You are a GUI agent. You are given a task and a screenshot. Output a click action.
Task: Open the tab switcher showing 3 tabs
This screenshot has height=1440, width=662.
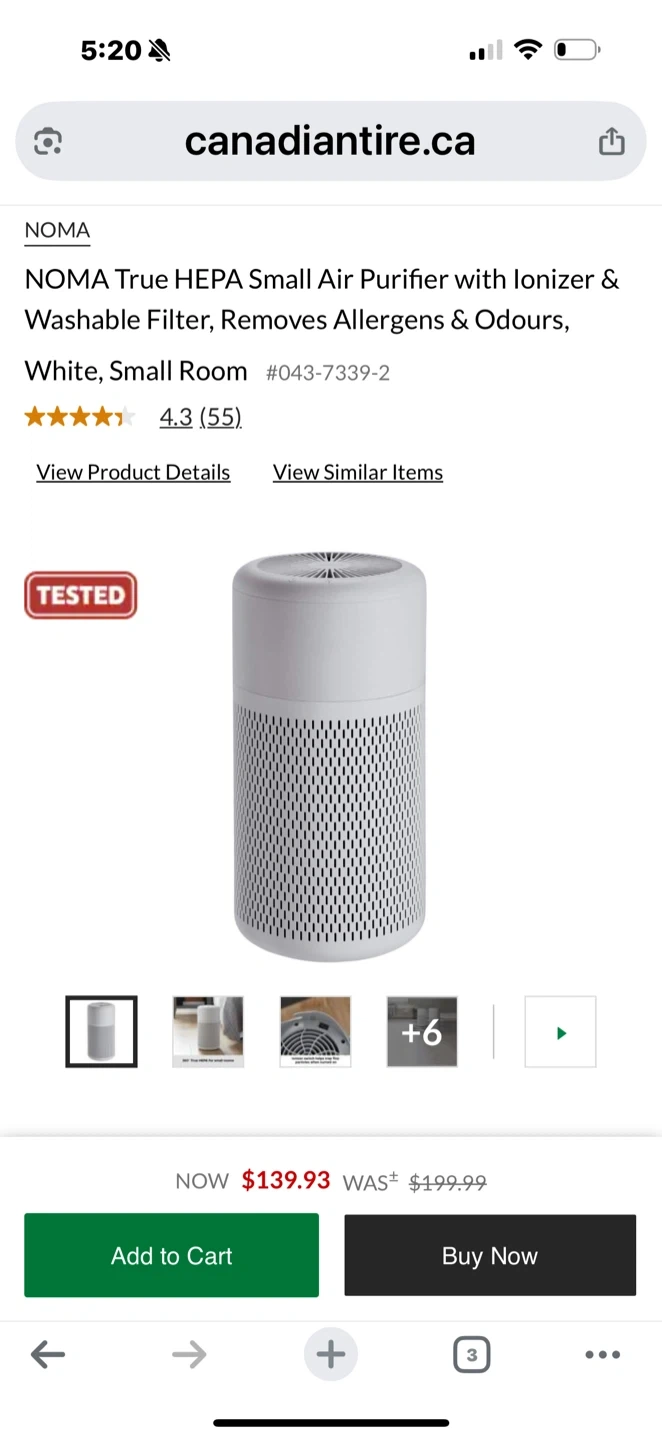[471, 1355]
